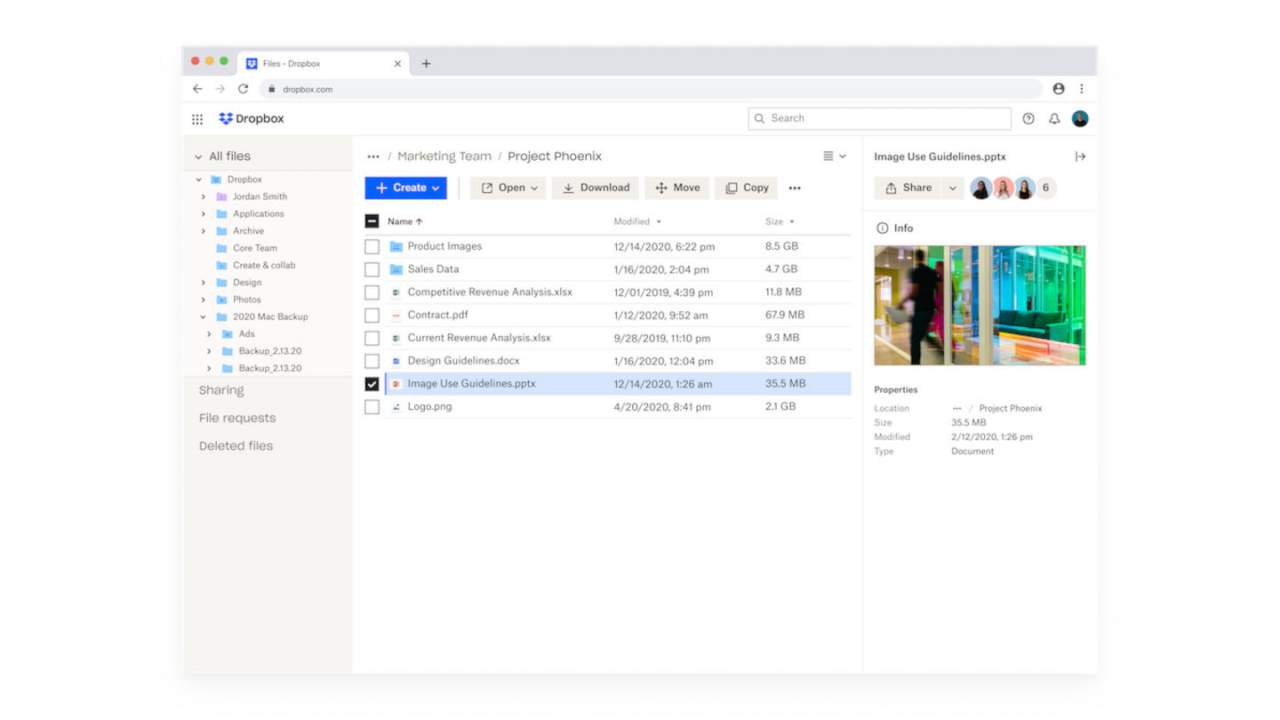Viewport: 1280px width, 720px height.
Task: Click the Sales Data folder icon
Action: (396, 269)
